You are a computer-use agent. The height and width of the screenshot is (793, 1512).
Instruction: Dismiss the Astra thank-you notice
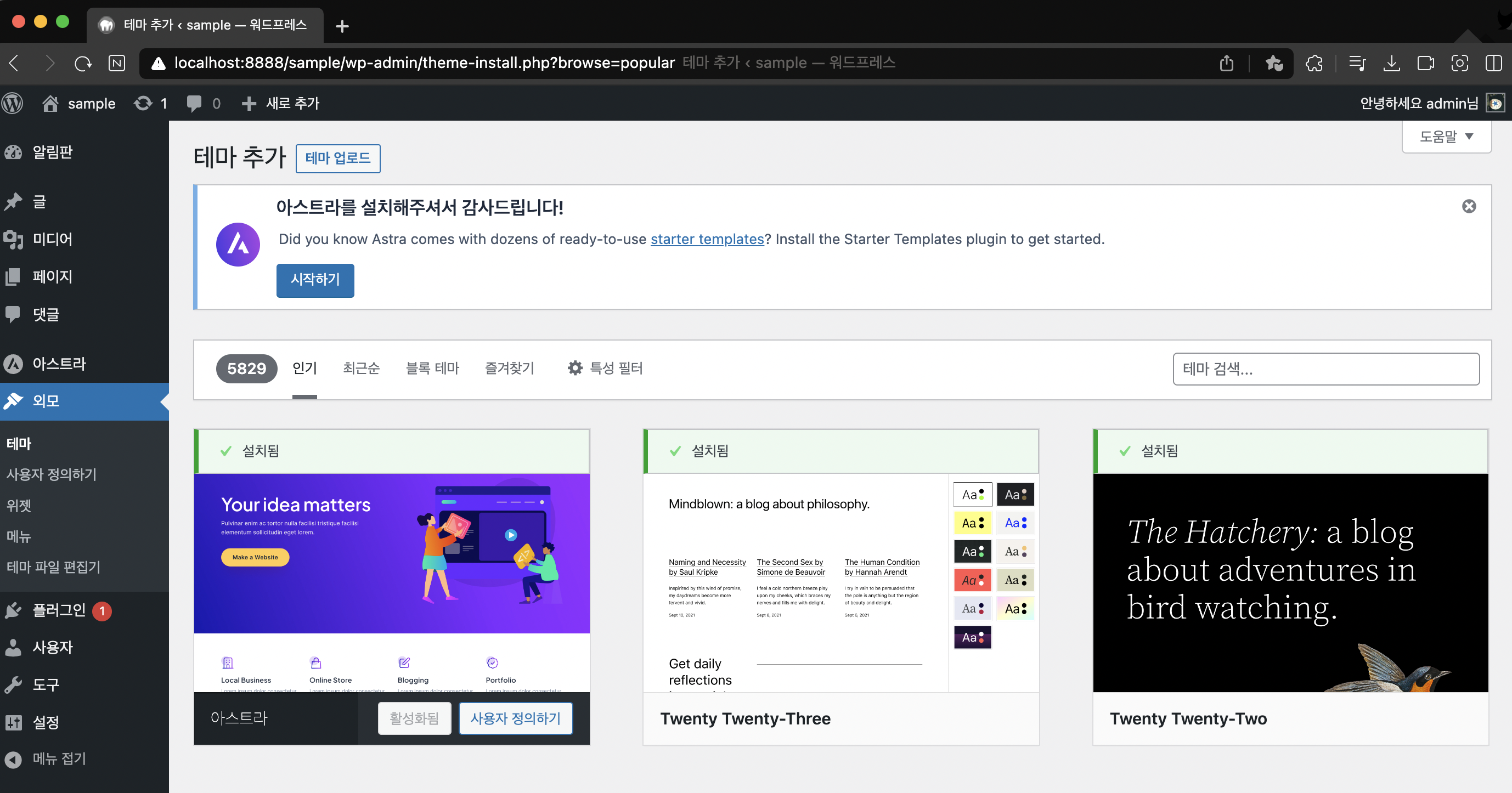coord(1469,206)
